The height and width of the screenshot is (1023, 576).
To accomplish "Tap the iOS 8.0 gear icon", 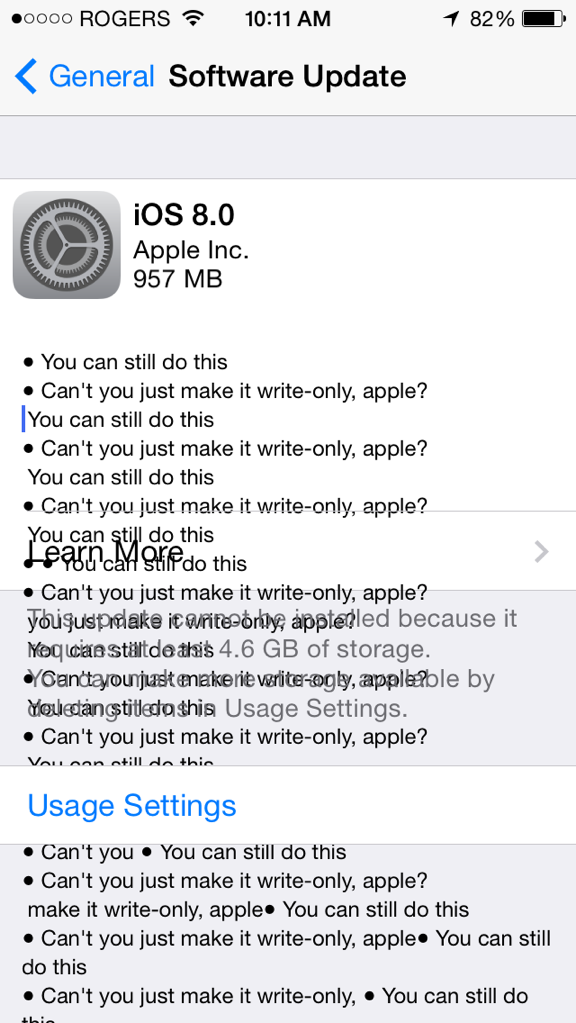I will [x=67, y=245].
